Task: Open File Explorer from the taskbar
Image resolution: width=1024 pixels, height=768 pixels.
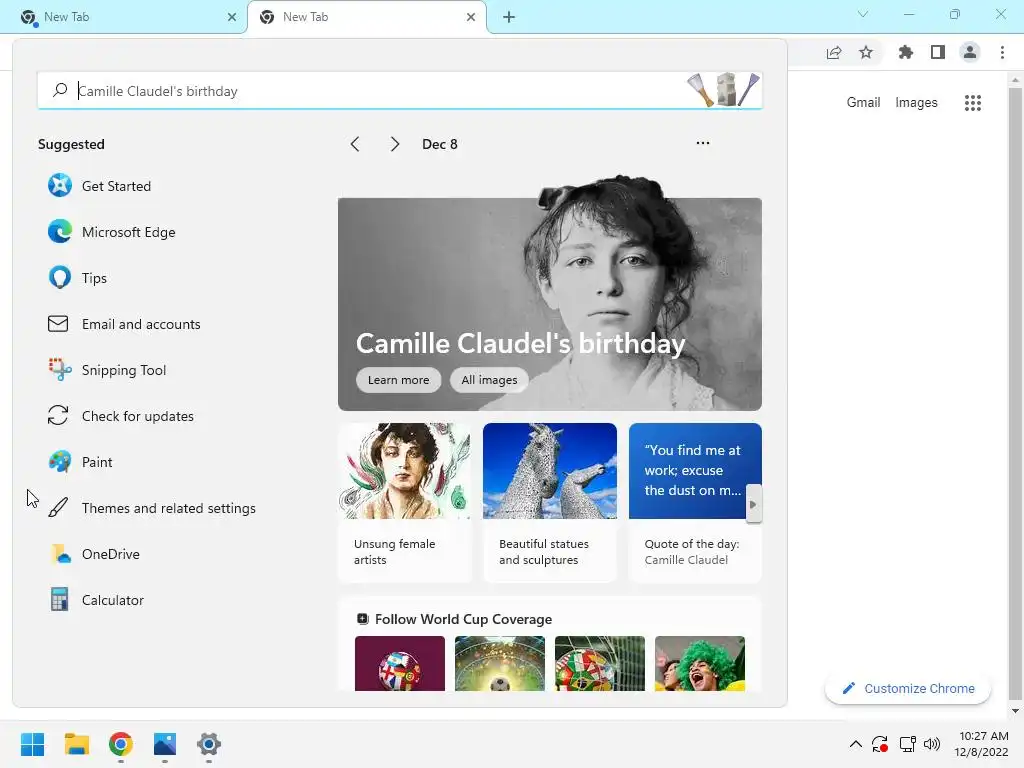Action: [76, 744]
